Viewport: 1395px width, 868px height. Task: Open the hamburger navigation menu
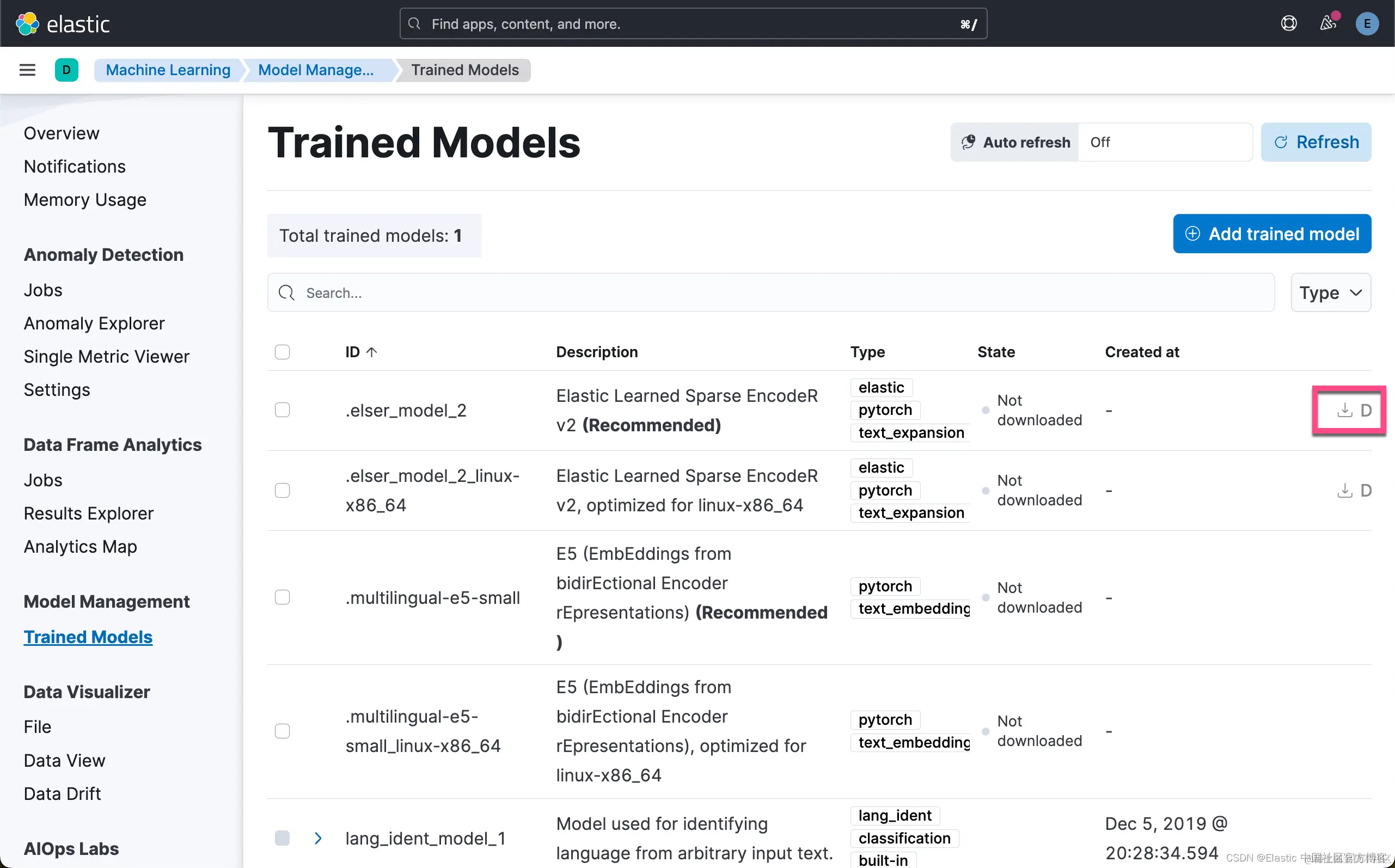point(27,70)
